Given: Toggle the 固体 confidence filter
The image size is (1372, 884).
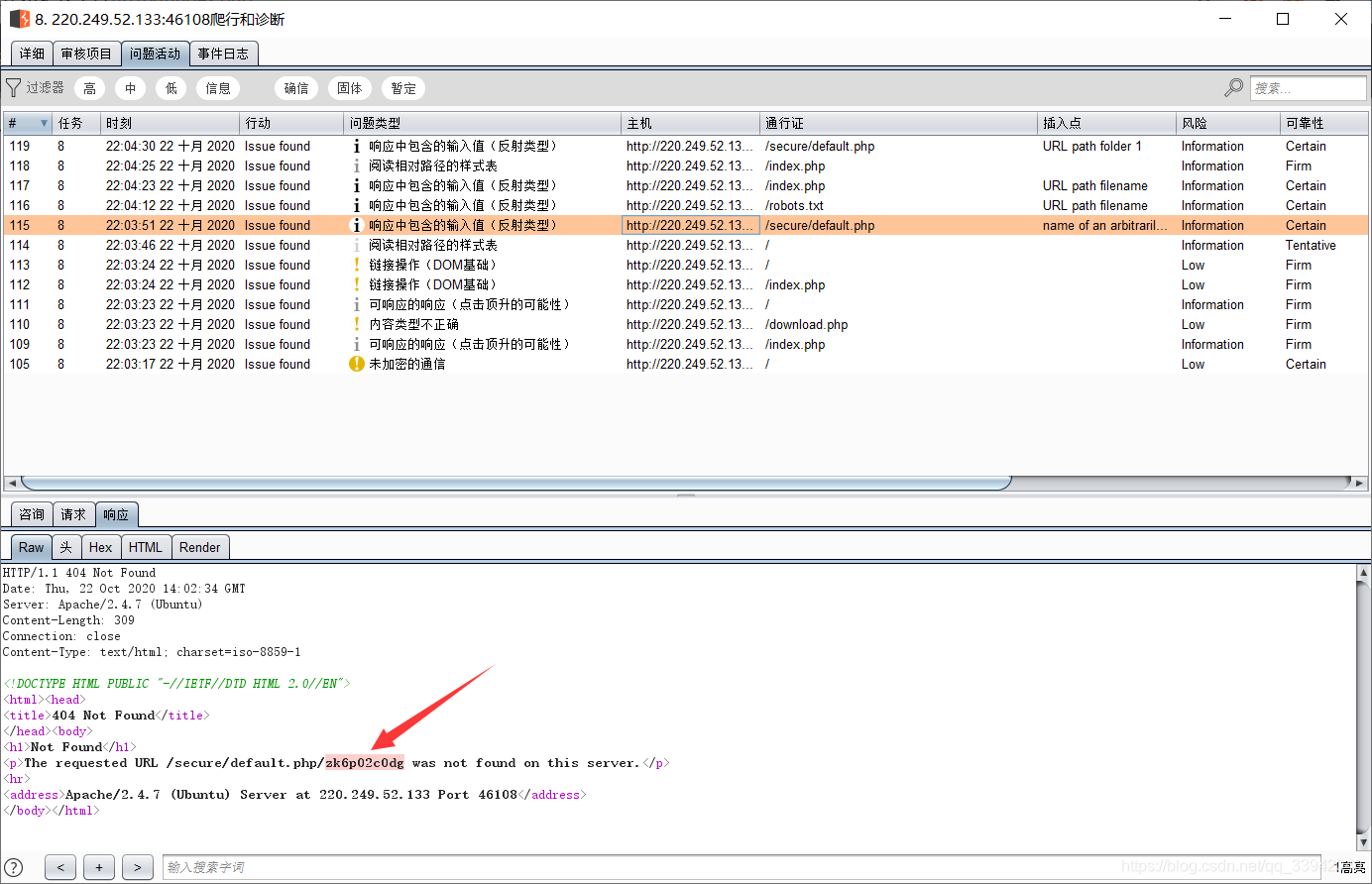Looking at the screenshot, I should [x=350, y=88].
